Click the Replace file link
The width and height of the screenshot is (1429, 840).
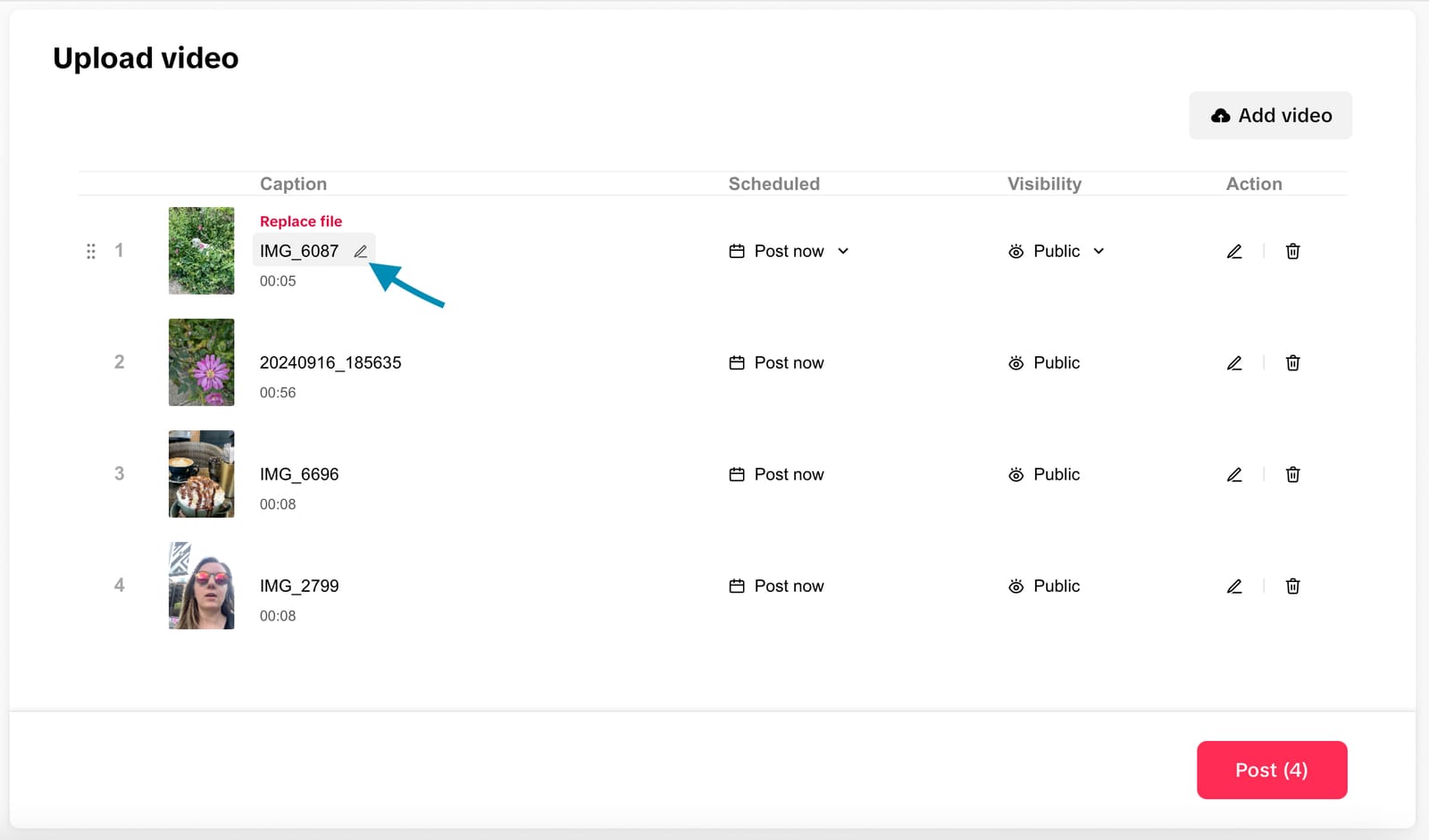[301, 220]
